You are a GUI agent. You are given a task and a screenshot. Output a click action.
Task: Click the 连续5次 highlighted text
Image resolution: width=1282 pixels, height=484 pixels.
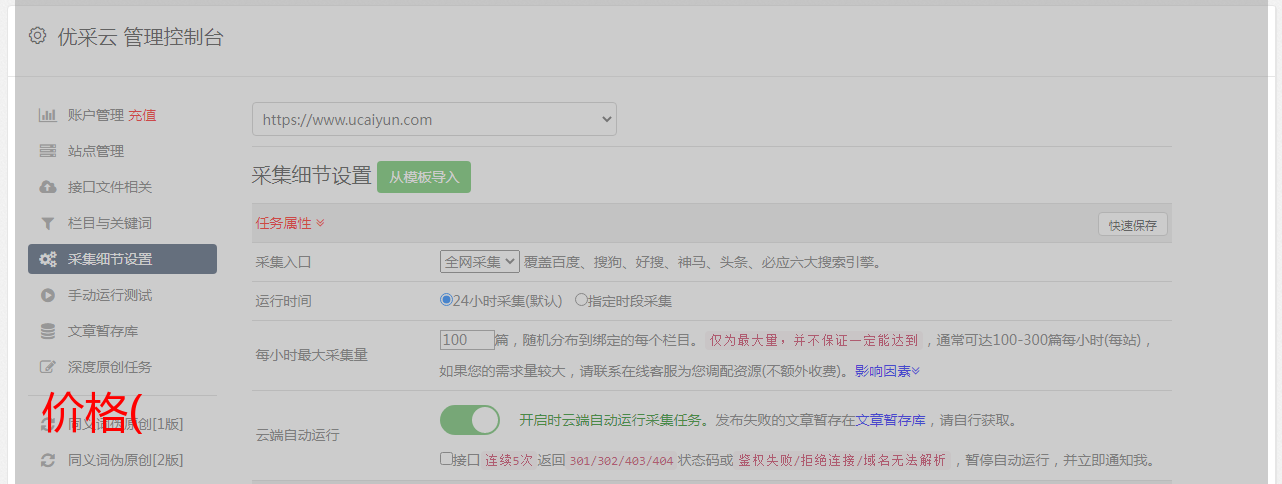(508, 461)
